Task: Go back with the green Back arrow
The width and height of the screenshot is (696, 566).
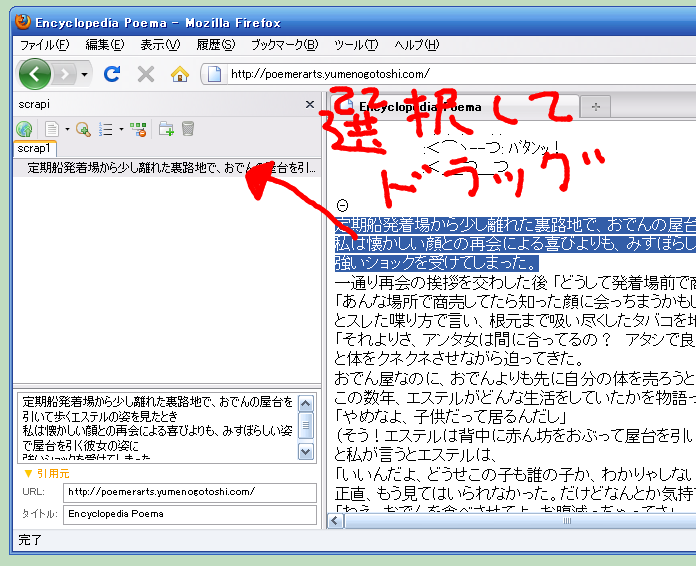Action: click(x=34, y=74)
